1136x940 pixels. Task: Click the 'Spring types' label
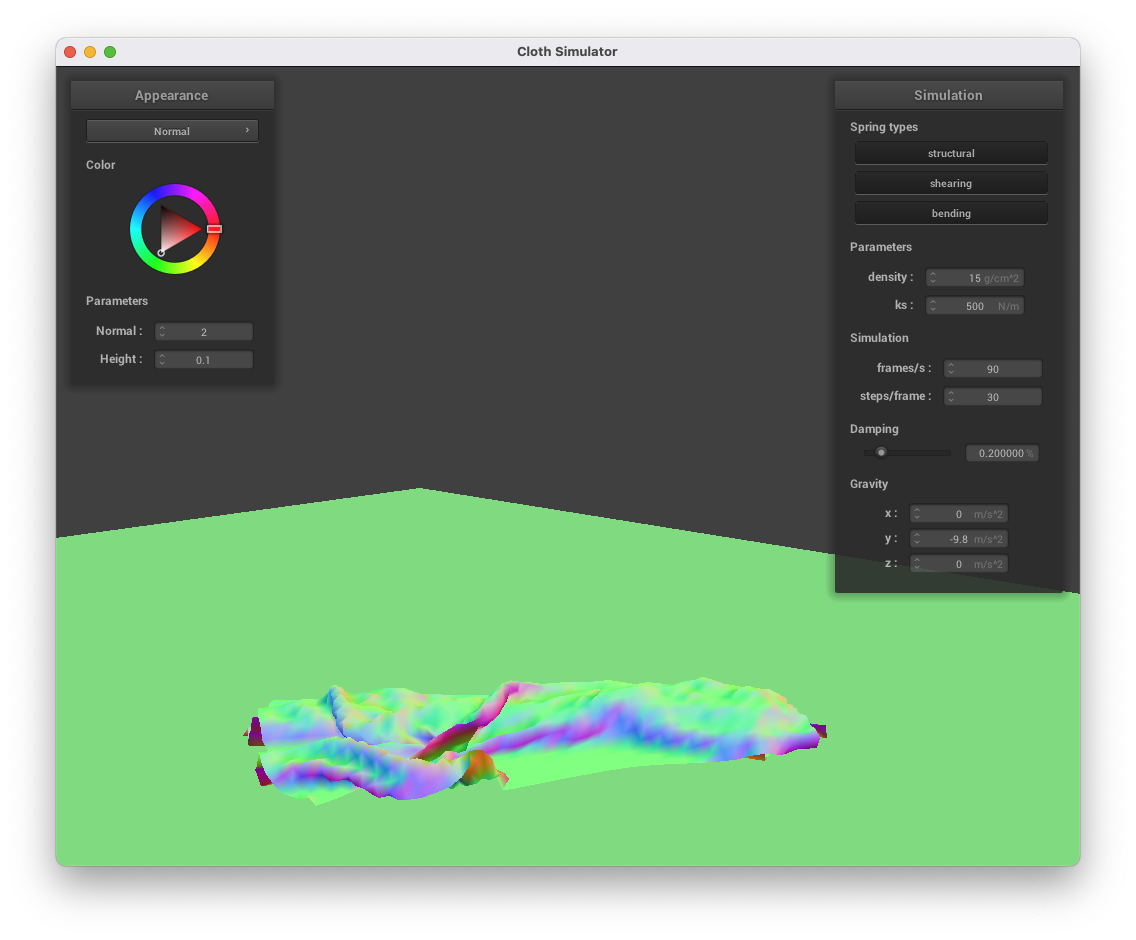pyautogui.click(x=884, y=127)
